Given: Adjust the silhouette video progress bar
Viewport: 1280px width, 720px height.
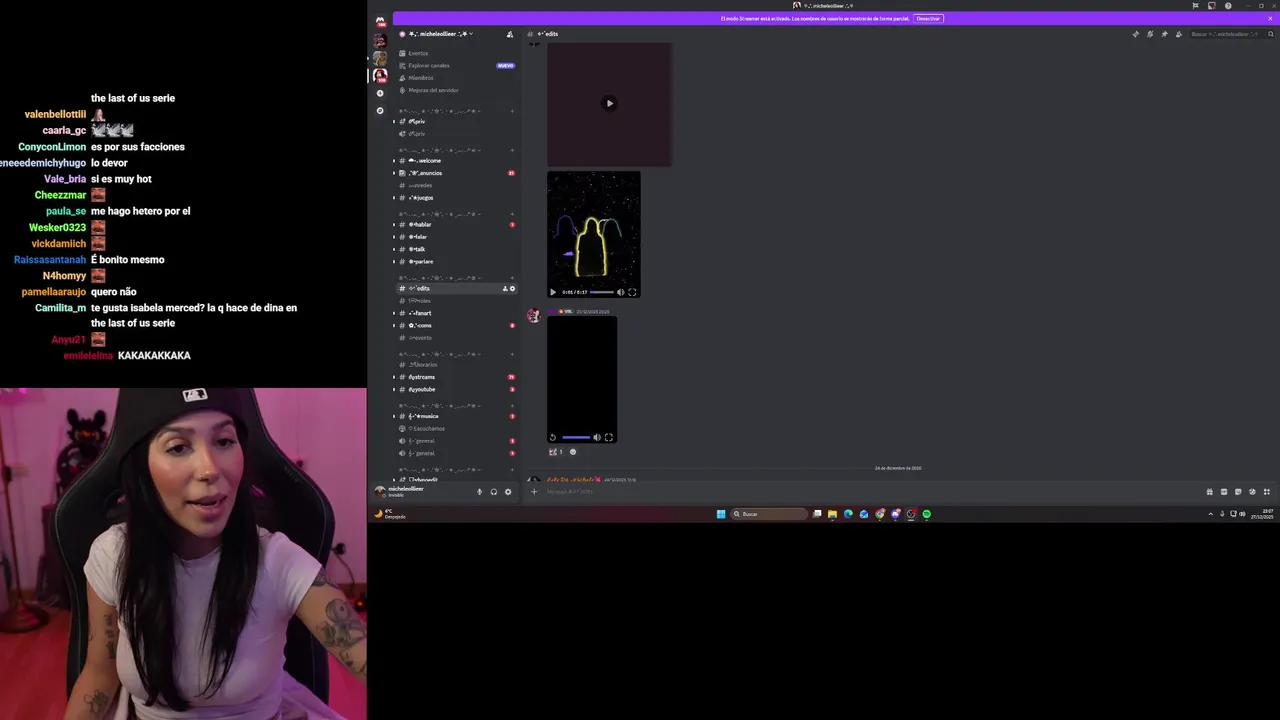Looking at the screenshot, I should point(601,292).
